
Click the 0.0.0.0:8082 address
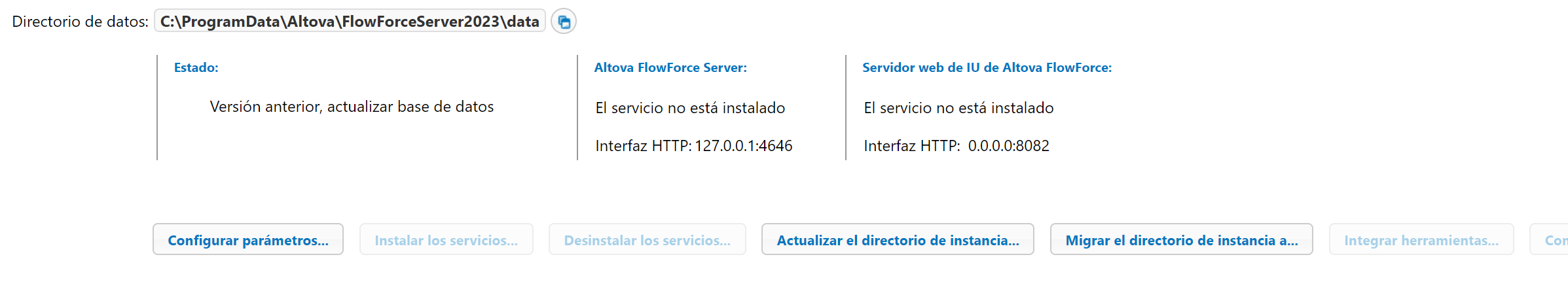pos(1008,146)
